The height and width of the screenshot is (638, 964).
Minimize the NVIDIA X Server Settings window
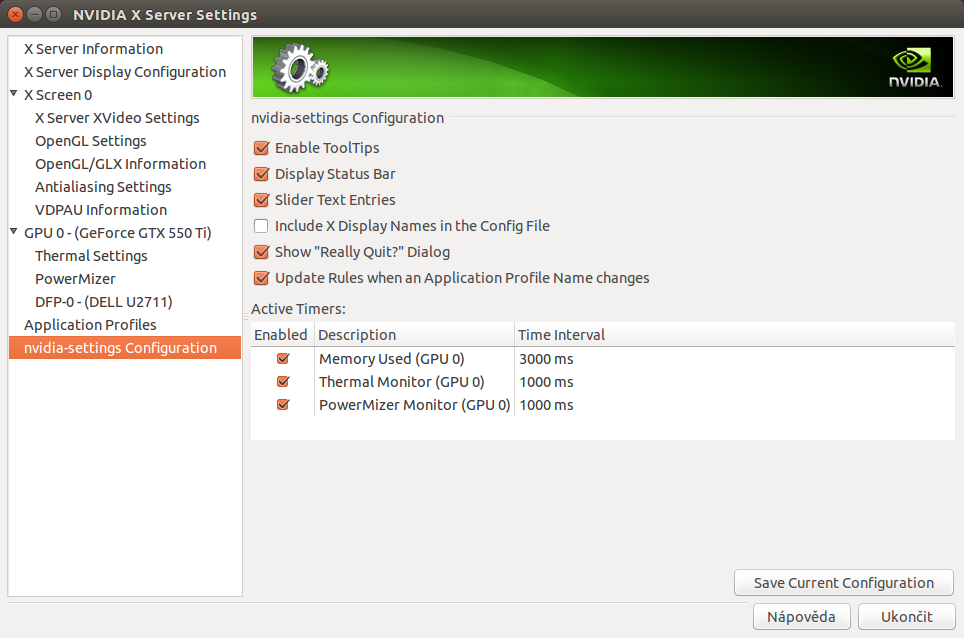[x=35, y=14]
